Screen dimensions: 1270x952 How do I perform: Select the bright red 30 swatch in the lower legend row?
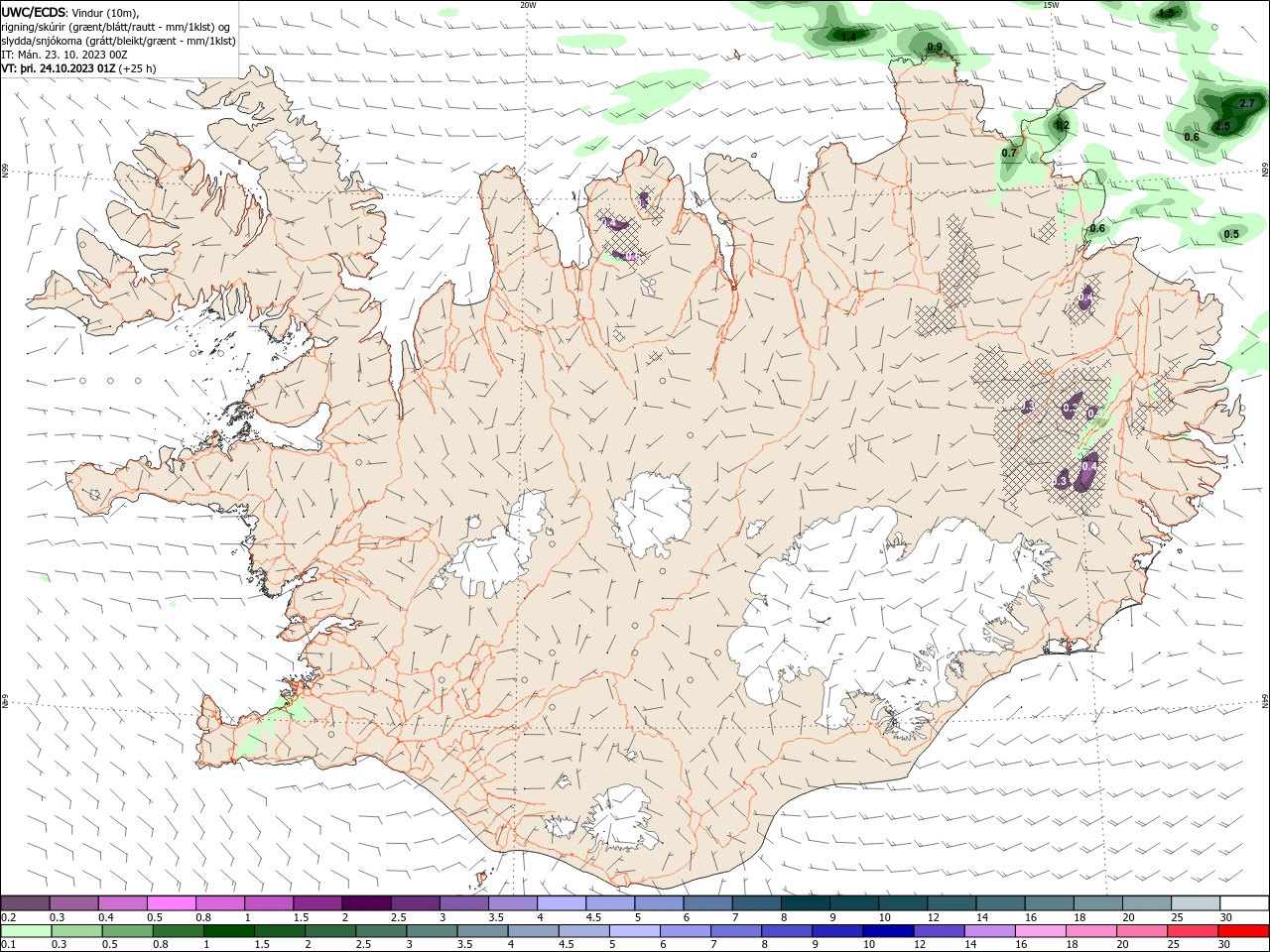pos(1242,931)
